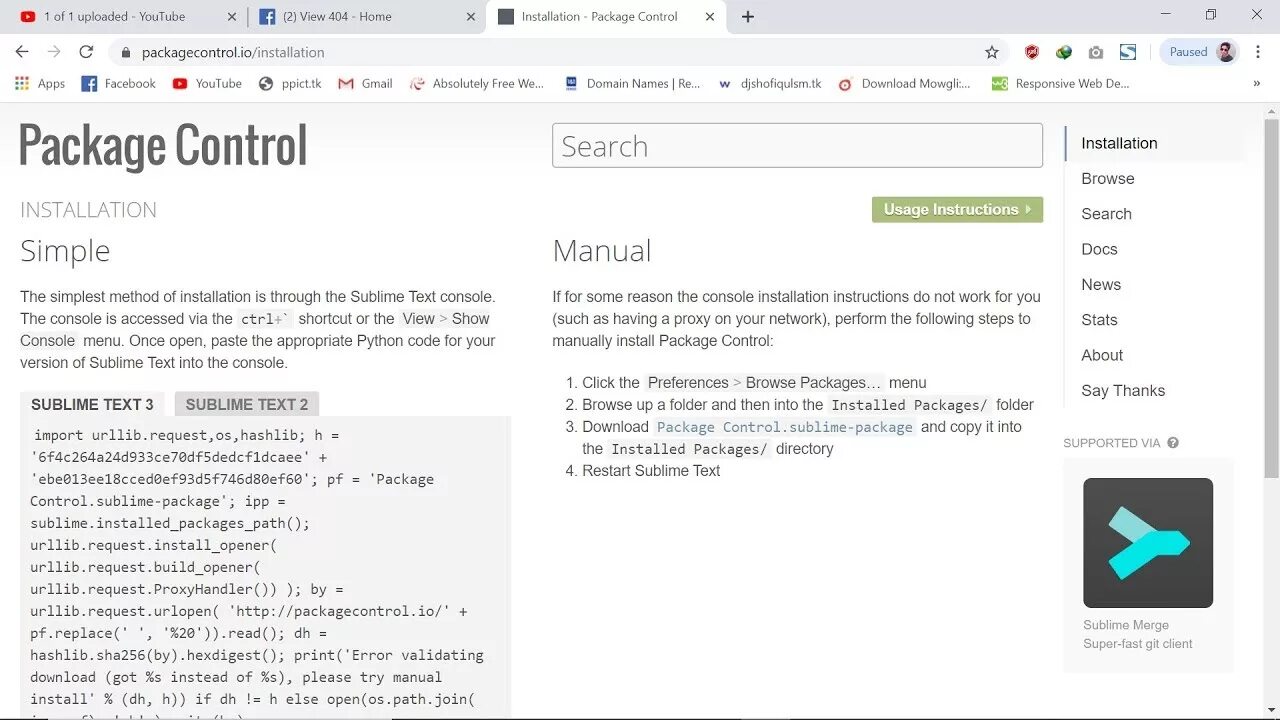Reload the page with the refresh icon
The width and height of the screenshot is (1280, 720).
click(x=86, y=52)
